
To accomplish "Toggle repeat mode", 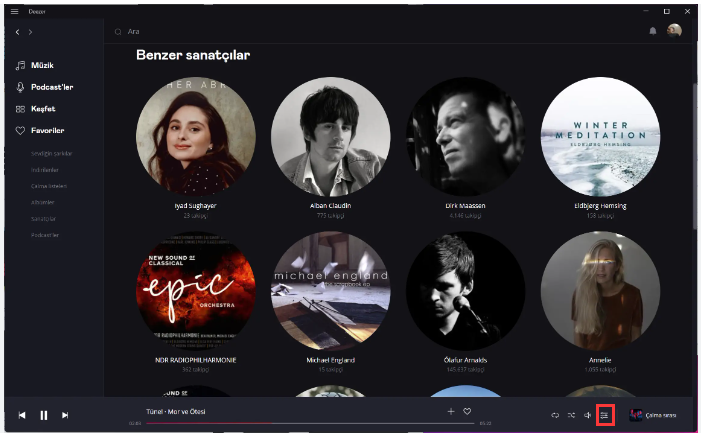I will (555, 415).
